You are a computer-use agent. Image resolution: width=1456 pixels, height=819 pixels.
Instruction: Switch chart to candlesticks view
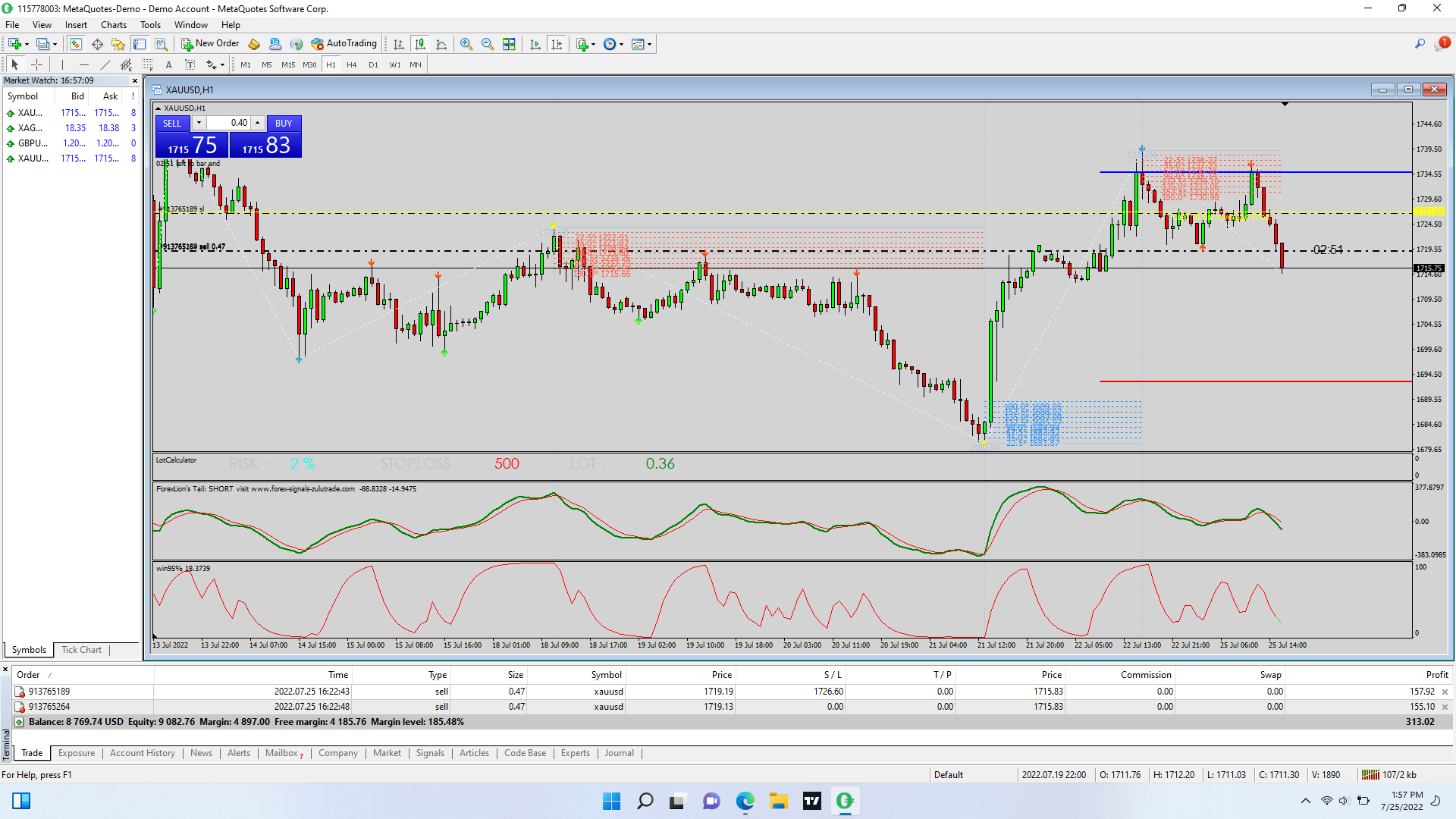point(420,44)
